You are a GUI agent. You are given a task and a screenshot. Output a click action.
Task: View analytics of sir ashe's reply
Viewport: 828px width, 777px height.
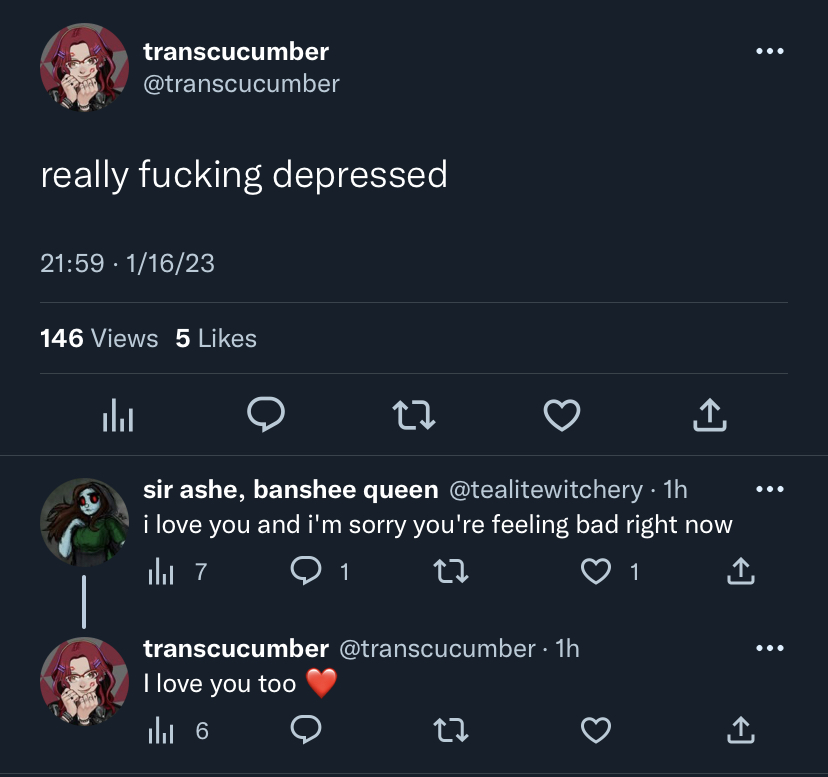tap(161, 572)
